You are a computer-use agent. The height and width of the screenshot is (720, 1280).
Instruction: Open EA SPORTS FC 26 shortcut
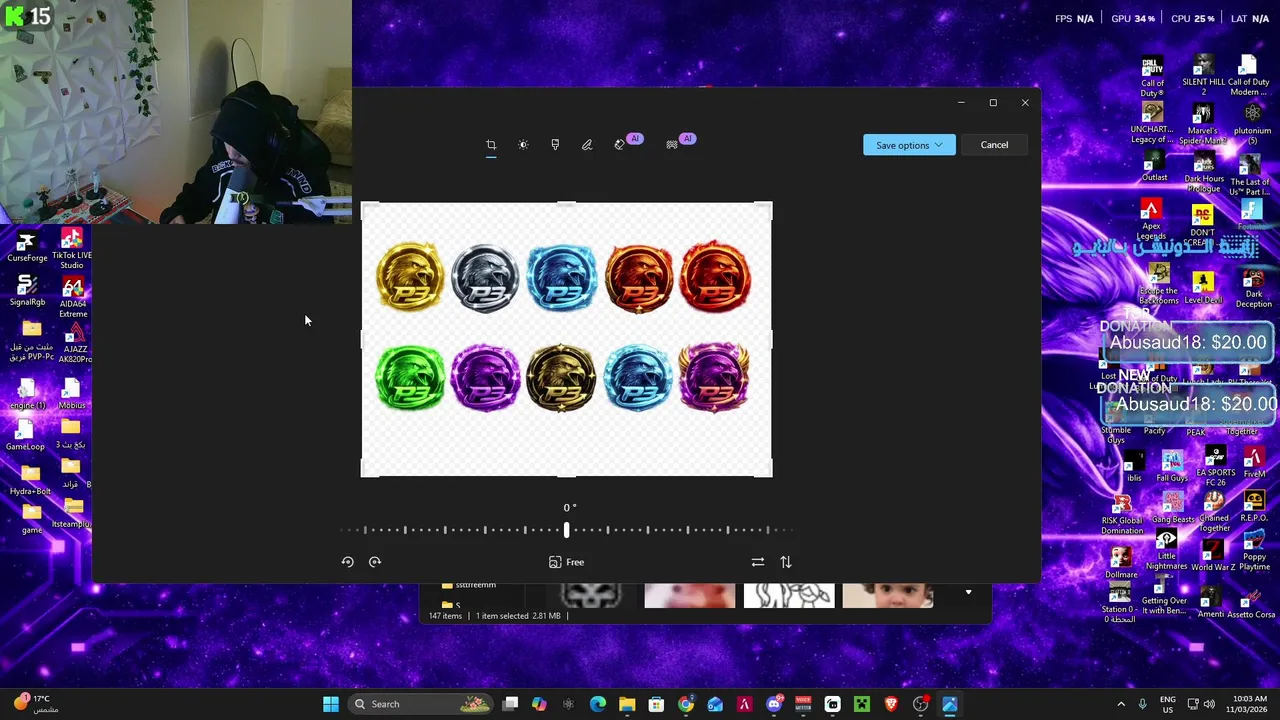click(x=1215, y=467)
